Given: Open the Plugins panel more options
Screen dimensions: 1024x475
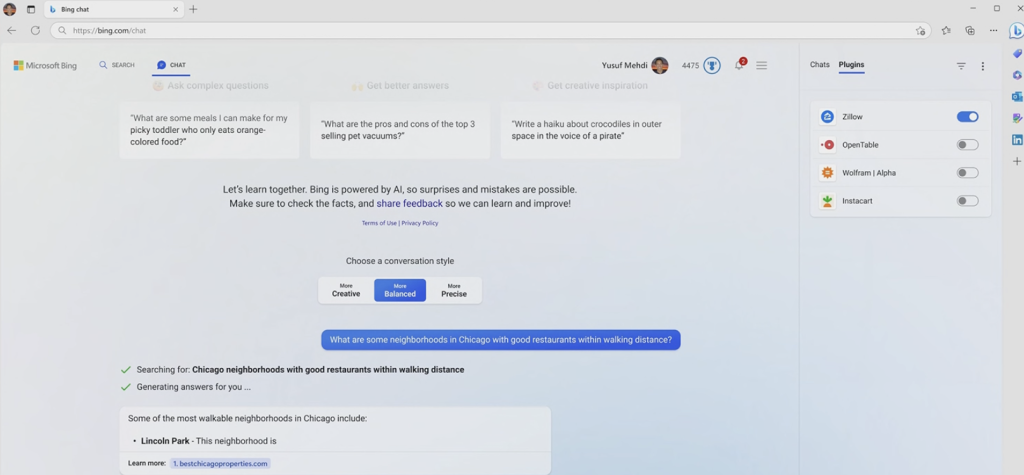Looking at the screenshot, I should click(983, 66).
